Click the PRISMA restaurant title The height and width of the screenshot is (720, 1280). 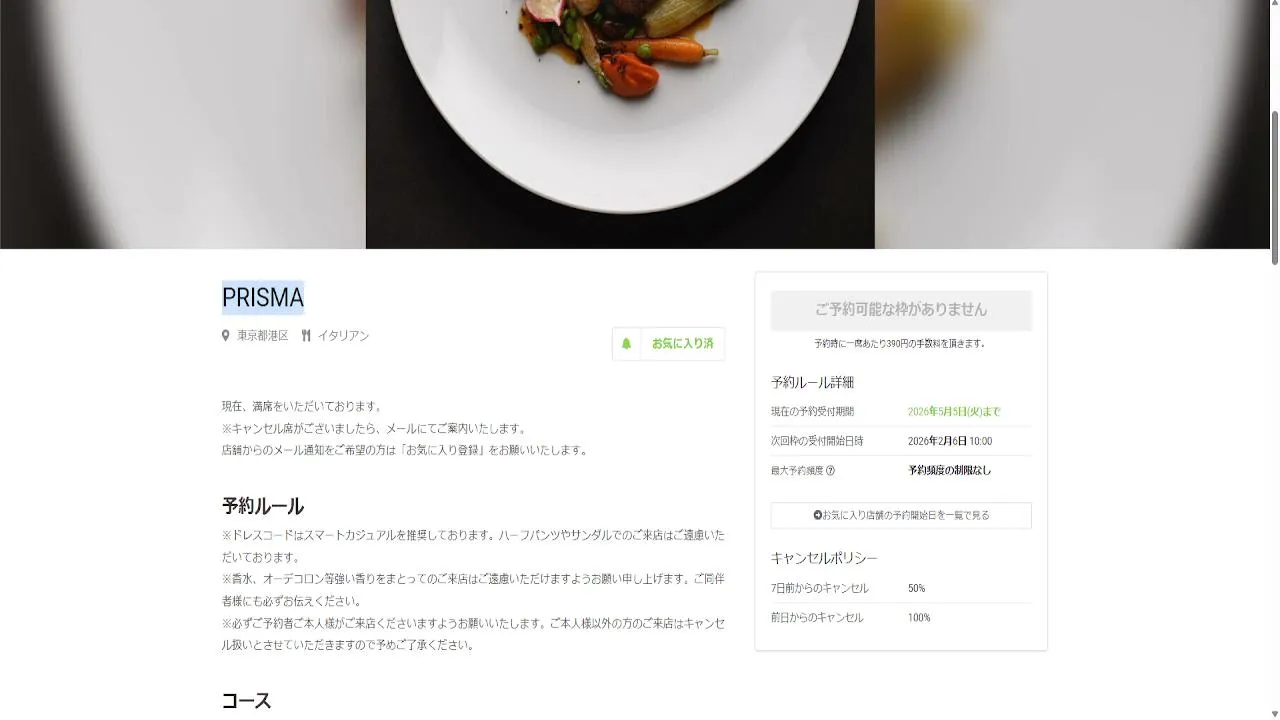(x=263, y=297)
